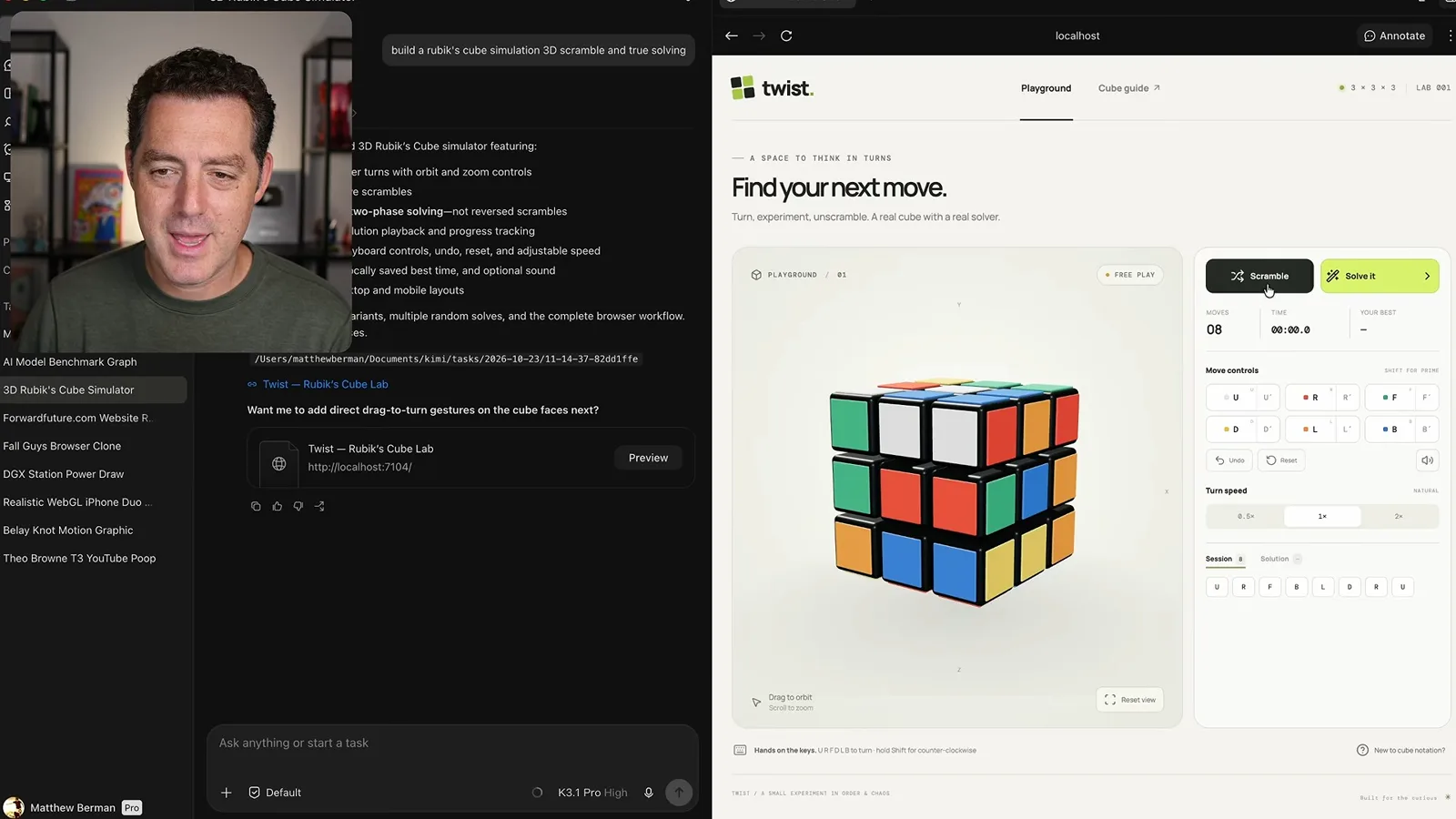Apply the U prime move
The height and width of the screenshot is (819, 1456).
(x=1267, y=398)
